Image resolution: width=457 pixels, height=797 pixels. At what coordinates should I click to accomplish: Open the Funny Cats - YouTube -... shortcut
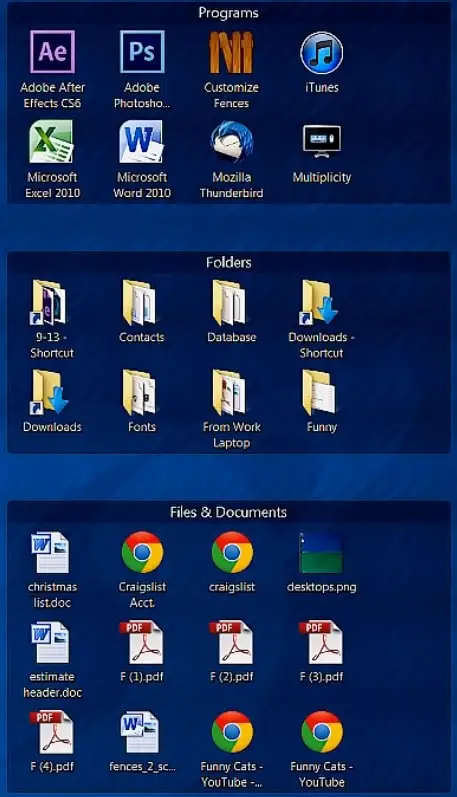tap(232, 732)
